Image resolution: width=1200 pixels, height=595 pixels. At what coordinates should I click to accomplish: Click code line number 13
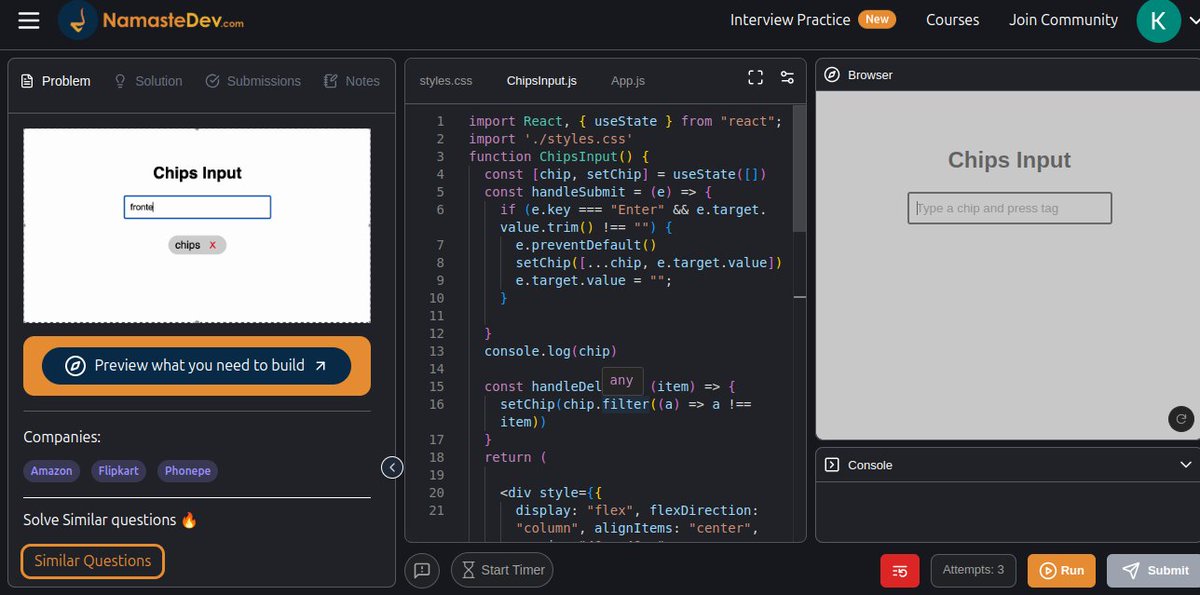pos(437,351)
